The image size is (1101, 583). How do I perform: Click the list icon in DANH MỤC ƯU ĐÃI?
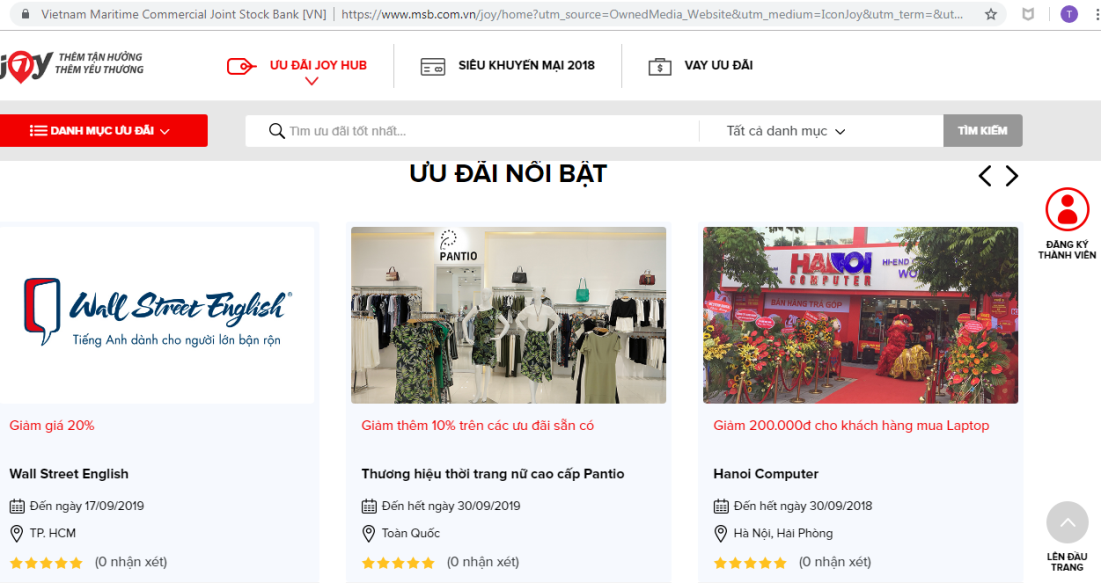[38, 131]
